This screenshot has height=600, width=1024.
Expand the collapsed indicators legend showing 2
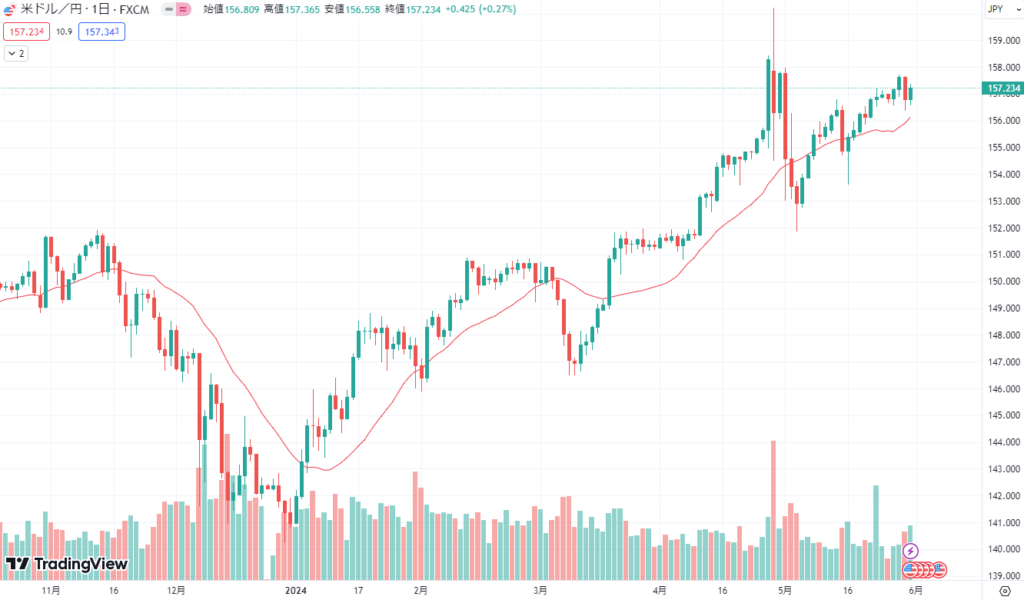(x=16, y=53)
